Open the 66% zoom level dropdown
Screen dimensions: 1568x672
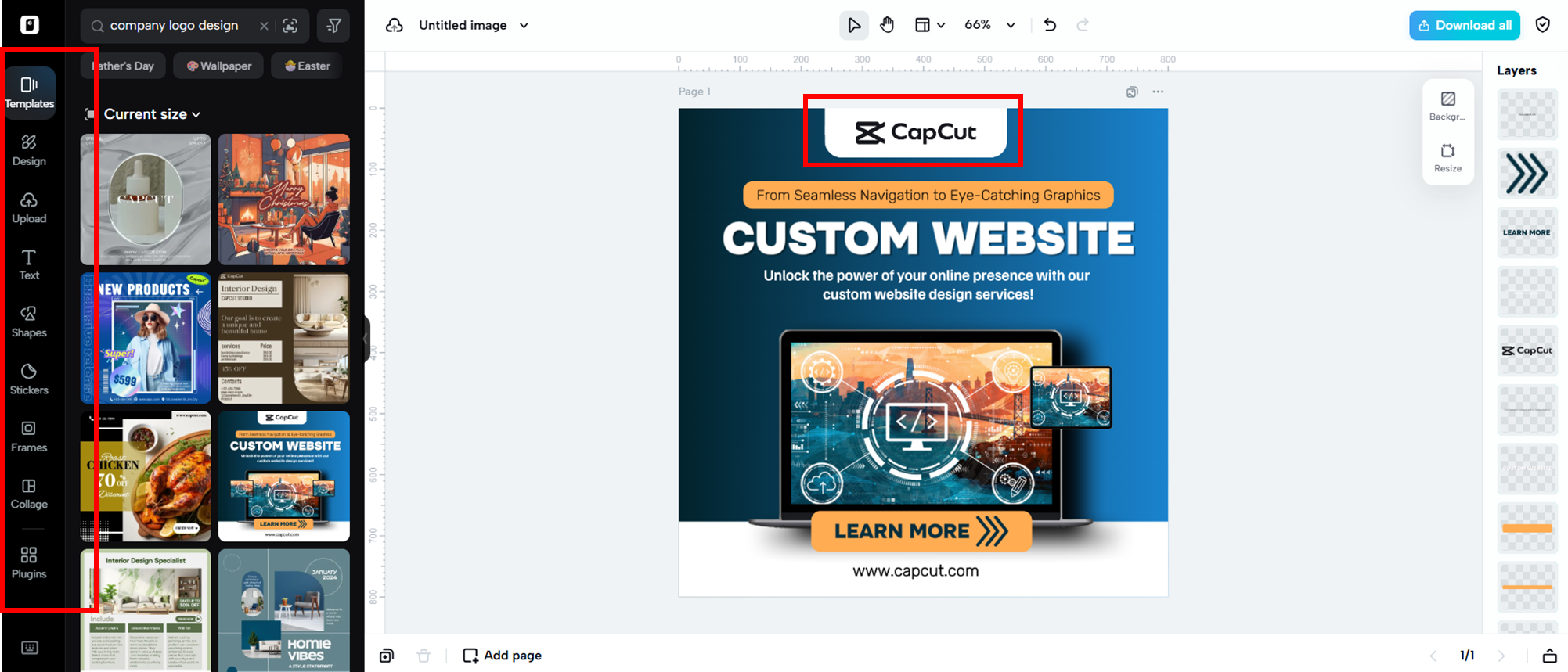989,25
